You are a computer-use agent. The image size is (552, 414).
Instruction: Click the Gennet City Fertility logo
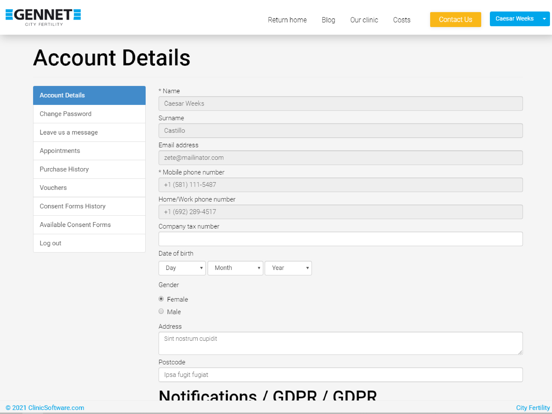pyautogui.click(x=43, y=17)
